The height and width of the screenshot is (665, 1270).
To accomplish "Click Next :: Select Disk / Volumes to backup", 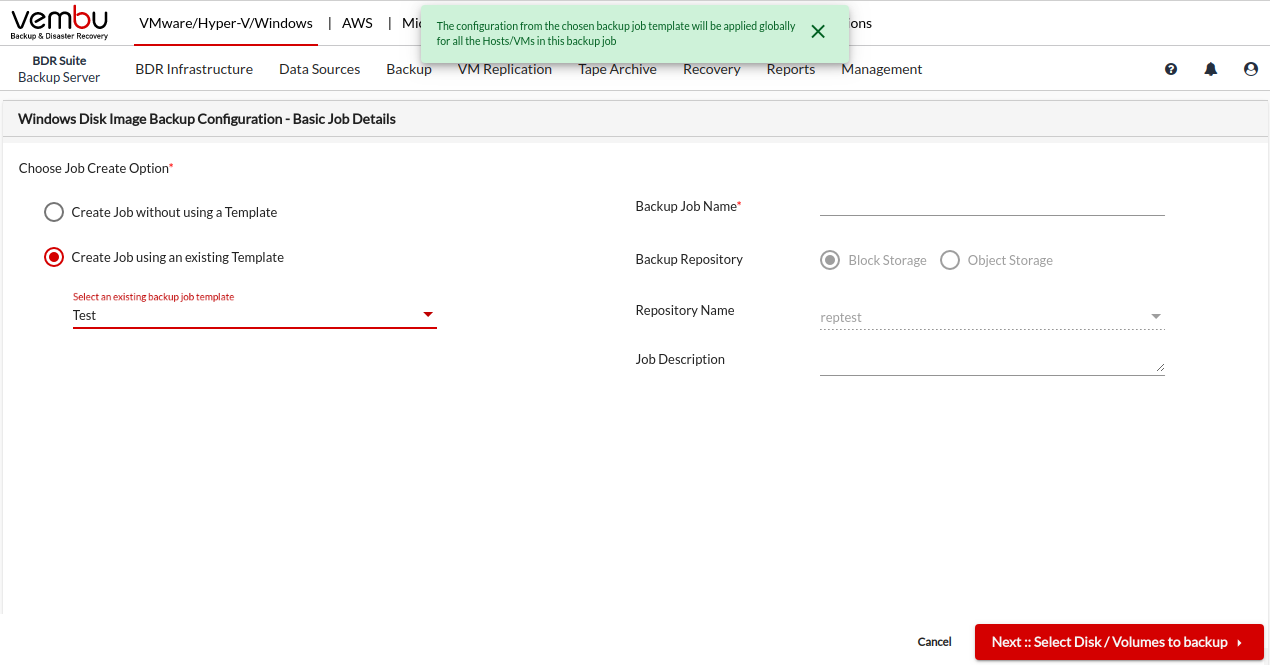I will pyautogui.click(x=1118, y=642).
